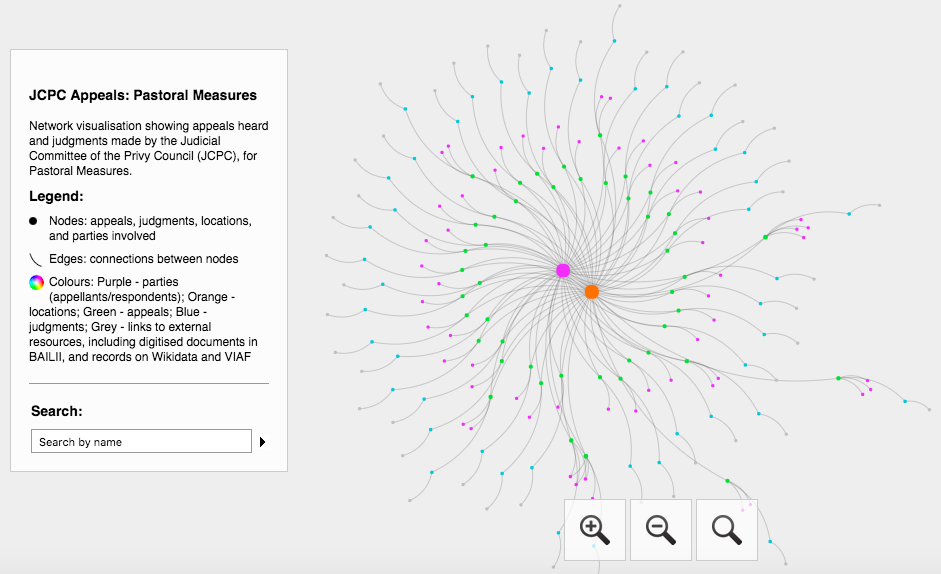Select the topmost grey node in graph
This screenshot has width=941, height=574.
tap(619, 6)
